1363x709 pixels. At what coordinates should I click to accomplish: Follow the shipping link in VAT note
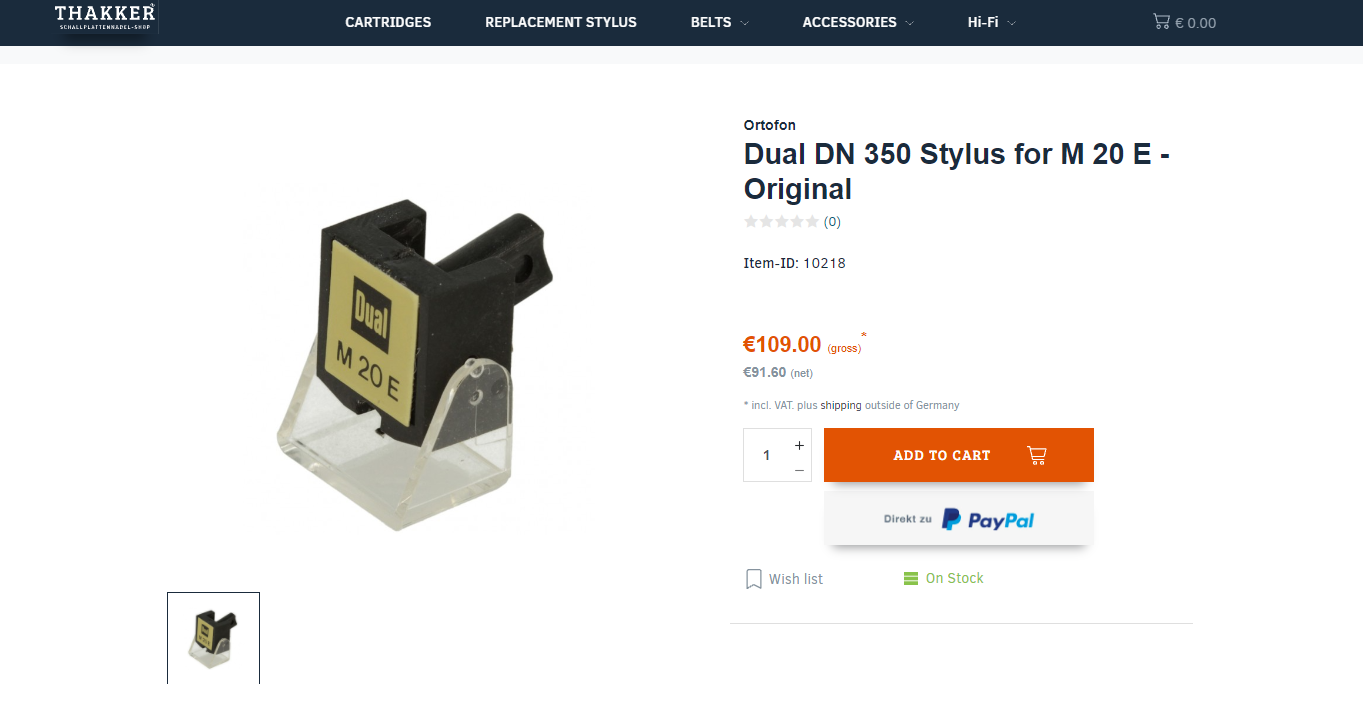tap(841, 405)
